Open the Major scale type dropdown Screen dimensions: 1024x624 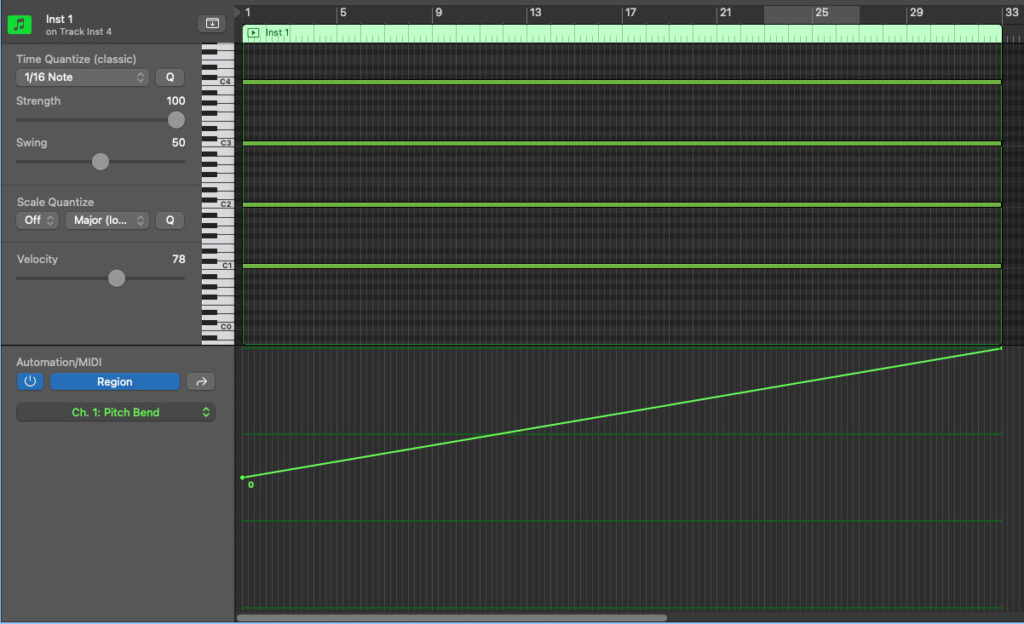point(107,220)
